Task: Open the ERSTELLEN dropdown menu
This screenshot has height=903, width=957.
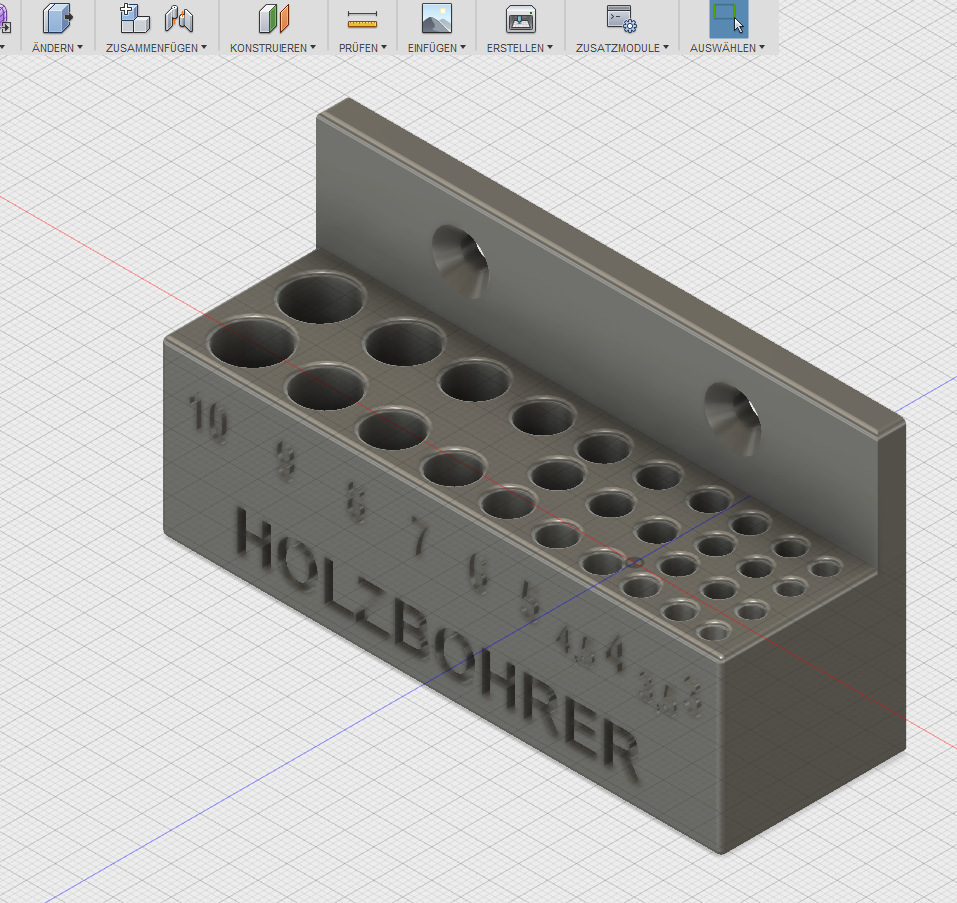Action: pos(520,48)
